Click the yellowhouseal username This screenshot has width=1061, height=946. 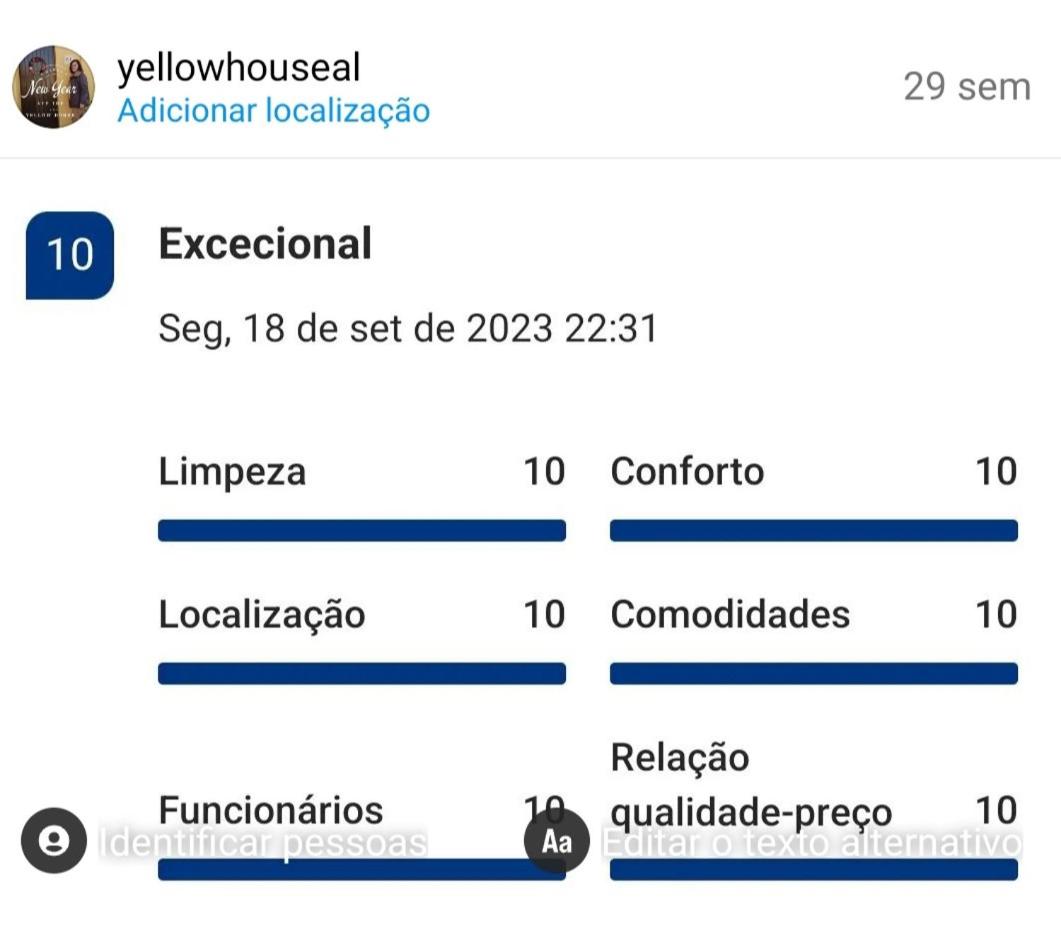[238, 68]
